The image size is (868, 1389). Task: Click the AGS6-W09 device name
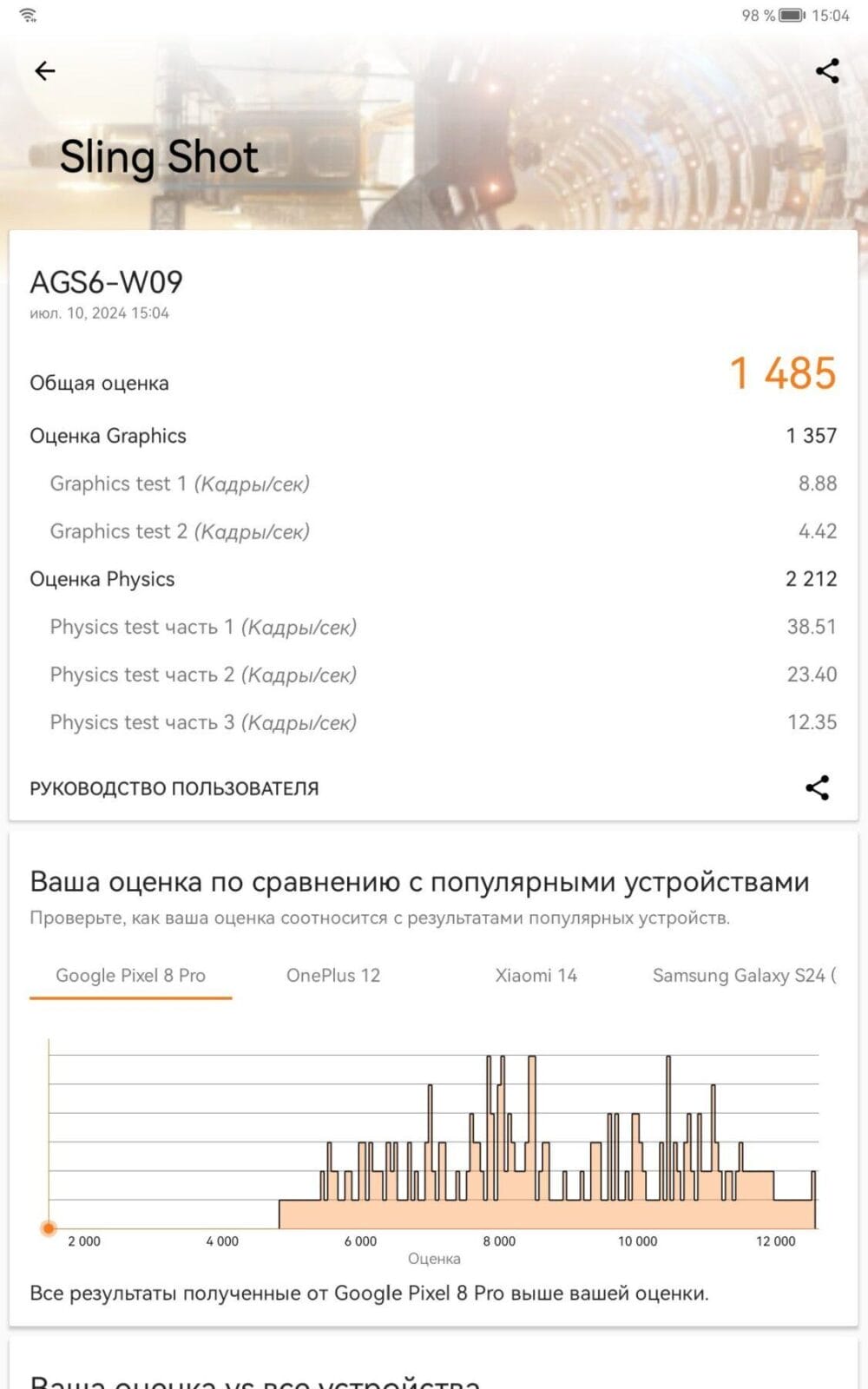click(x=106, y=282)
